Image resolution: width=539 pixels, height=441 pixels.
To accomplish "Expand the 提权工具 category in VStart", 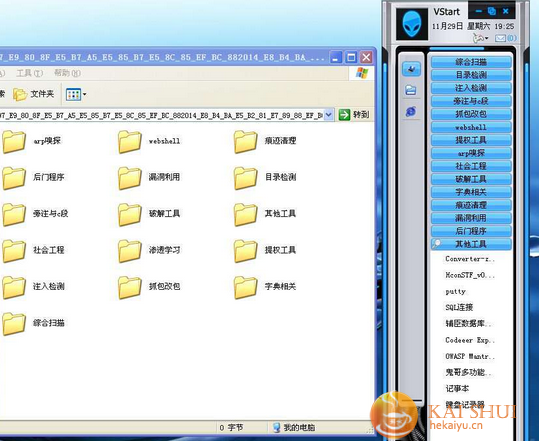I will tap(471, 140).
